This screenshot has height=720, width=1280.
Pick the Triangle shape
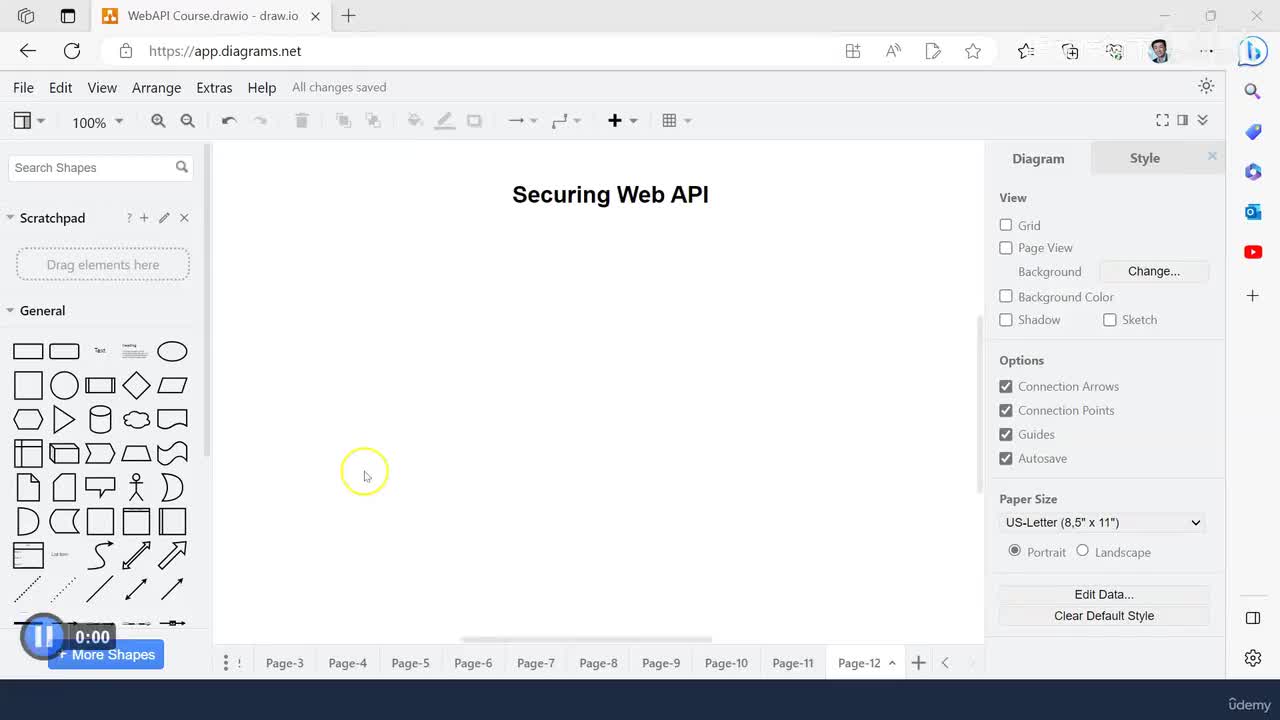coord(64,419)
